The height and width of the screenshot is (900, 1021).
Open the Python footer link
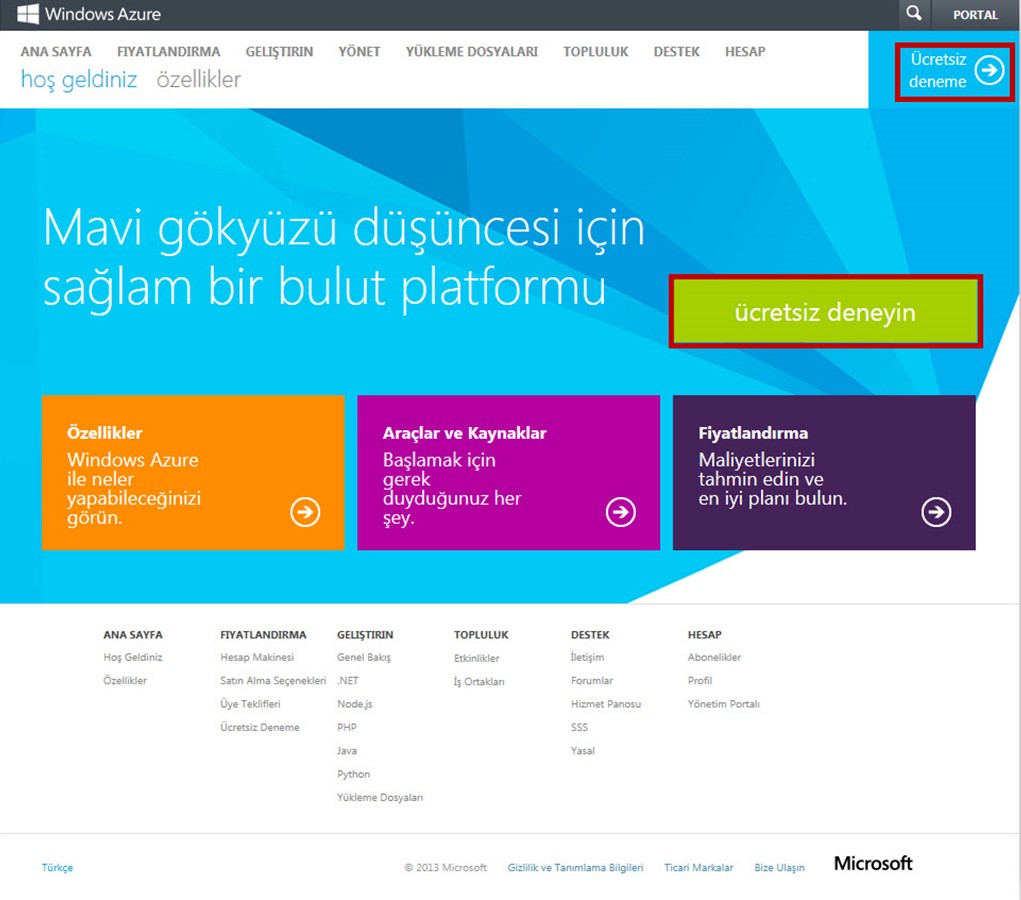click(354, 774)
